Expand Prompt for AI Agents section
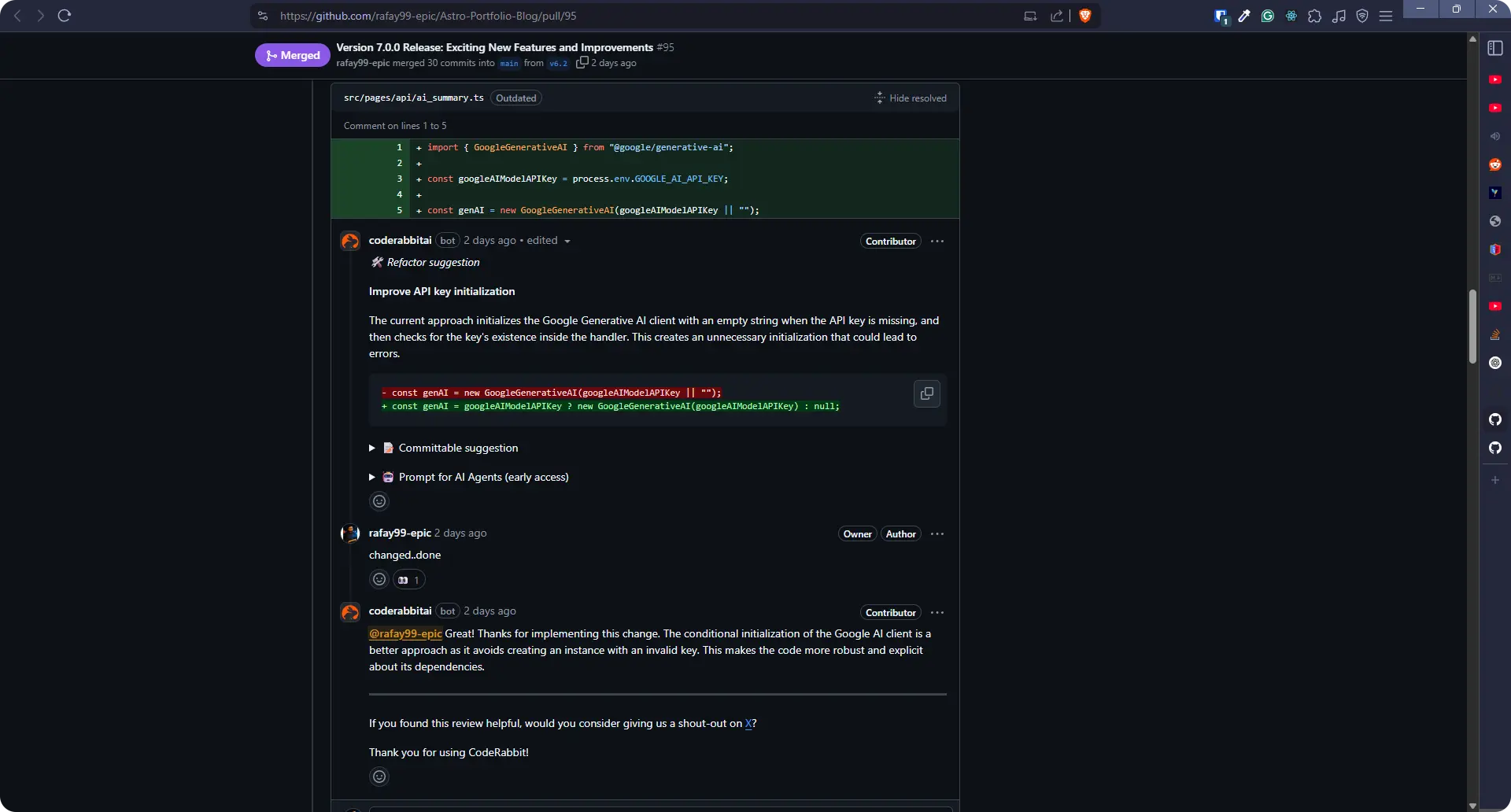This screenshot has height=812, width=1511. [468, 477]
